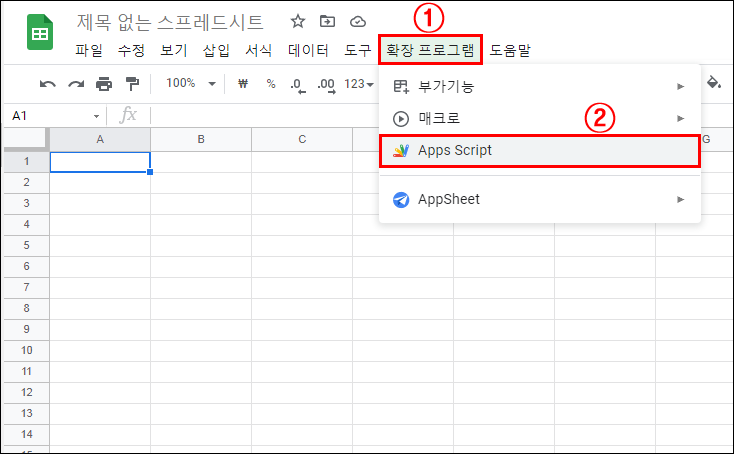Open the 123 number format dropdown
The width and height of the screenshot is (734, 454).
(x=358, y=84)
